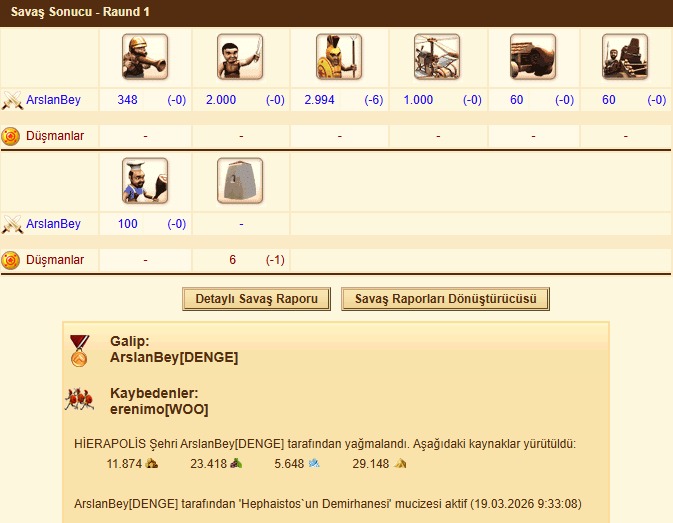The height and width of the screenshot is (523, 673).
Task: Click loser name erenimo[WOO]
Action: click(159, 409)
